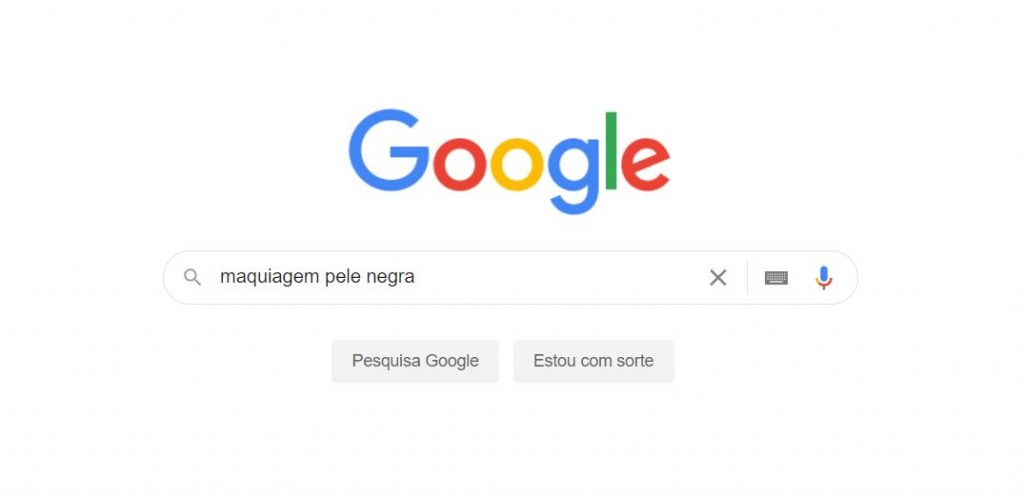This screenshot has width=1024, height=496.
Task: Click the word sorte on the button
Action: pos(635,361)
